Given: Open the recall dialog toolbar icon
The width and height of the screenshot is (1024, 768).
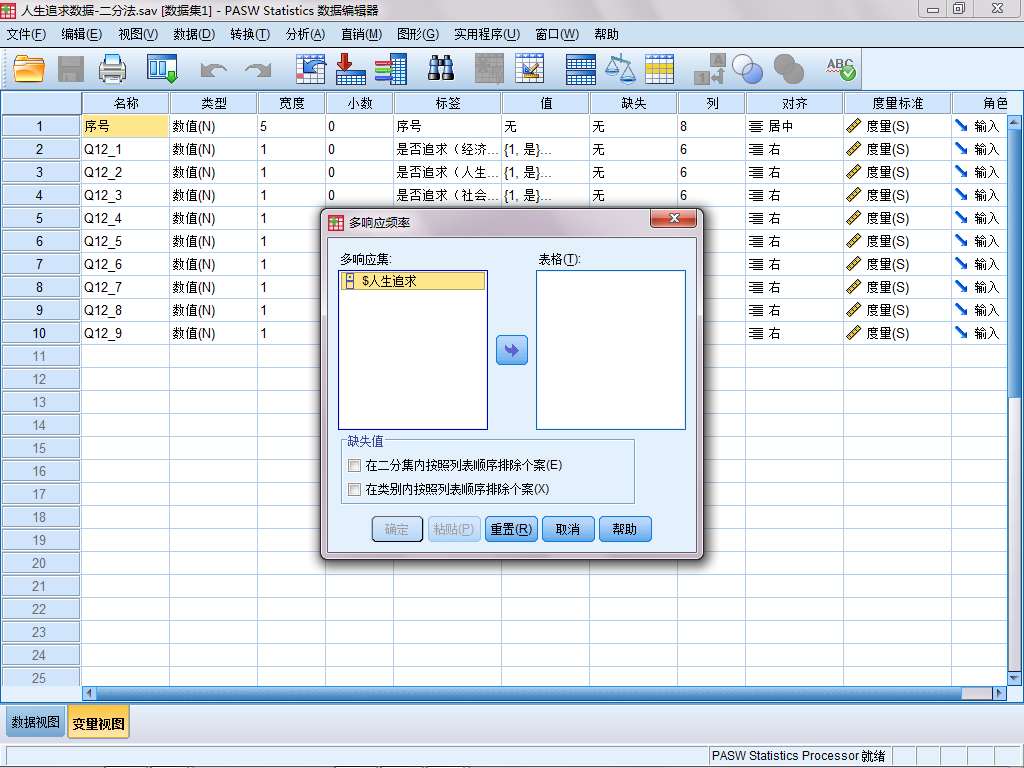Looking at the screenshot, I should [x=162, y=69].
